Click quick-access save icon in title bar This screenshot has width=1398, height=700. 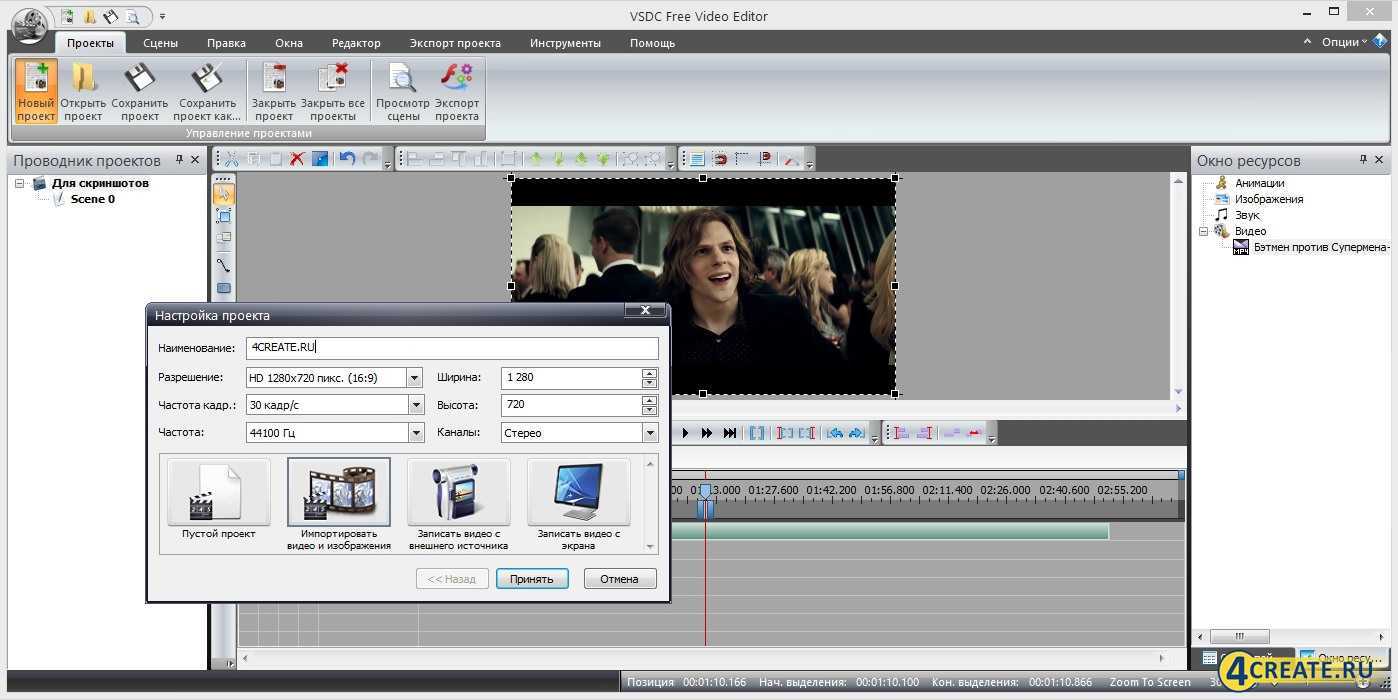click(111, 17)
